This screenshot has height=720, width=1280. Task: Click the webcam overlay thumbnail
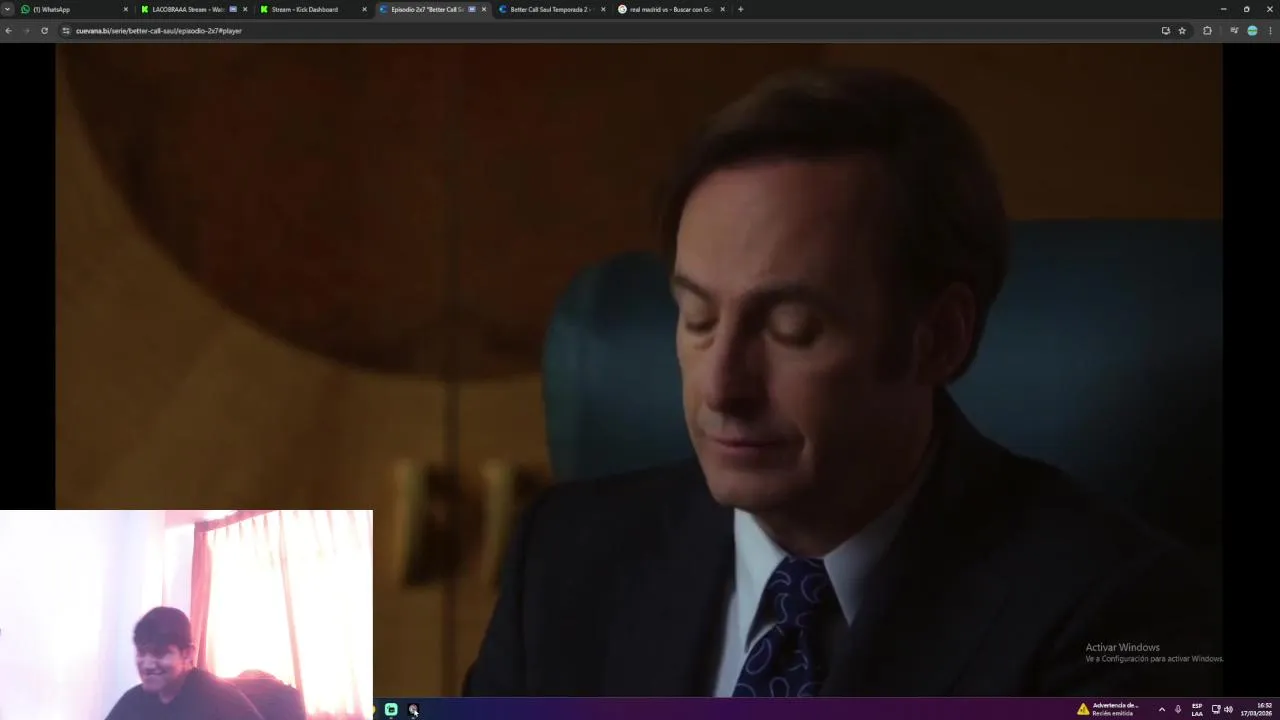[x=186, y=614]
